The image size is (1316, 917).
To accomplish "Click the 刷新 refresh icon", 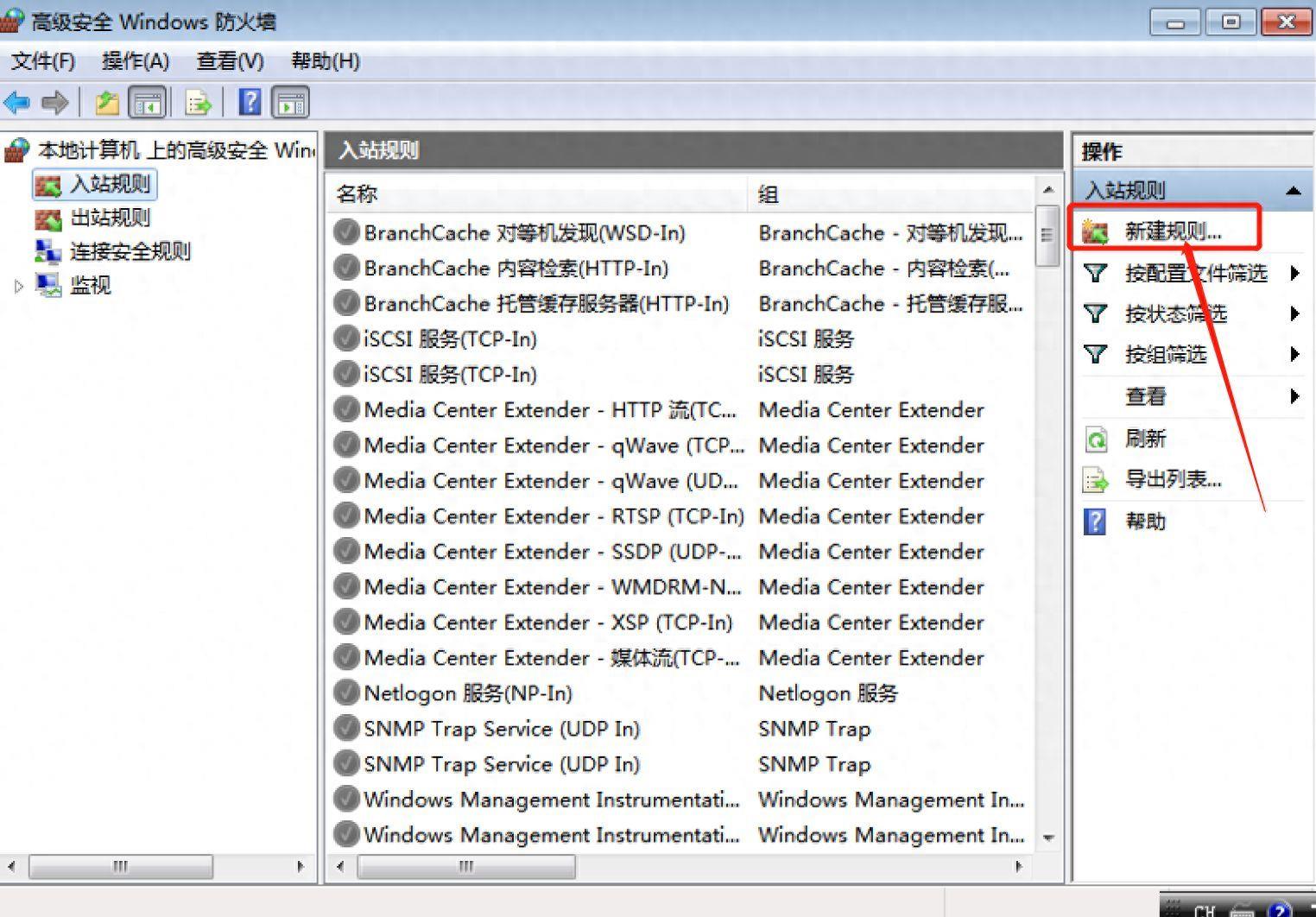I will (x=1096, y=439).
